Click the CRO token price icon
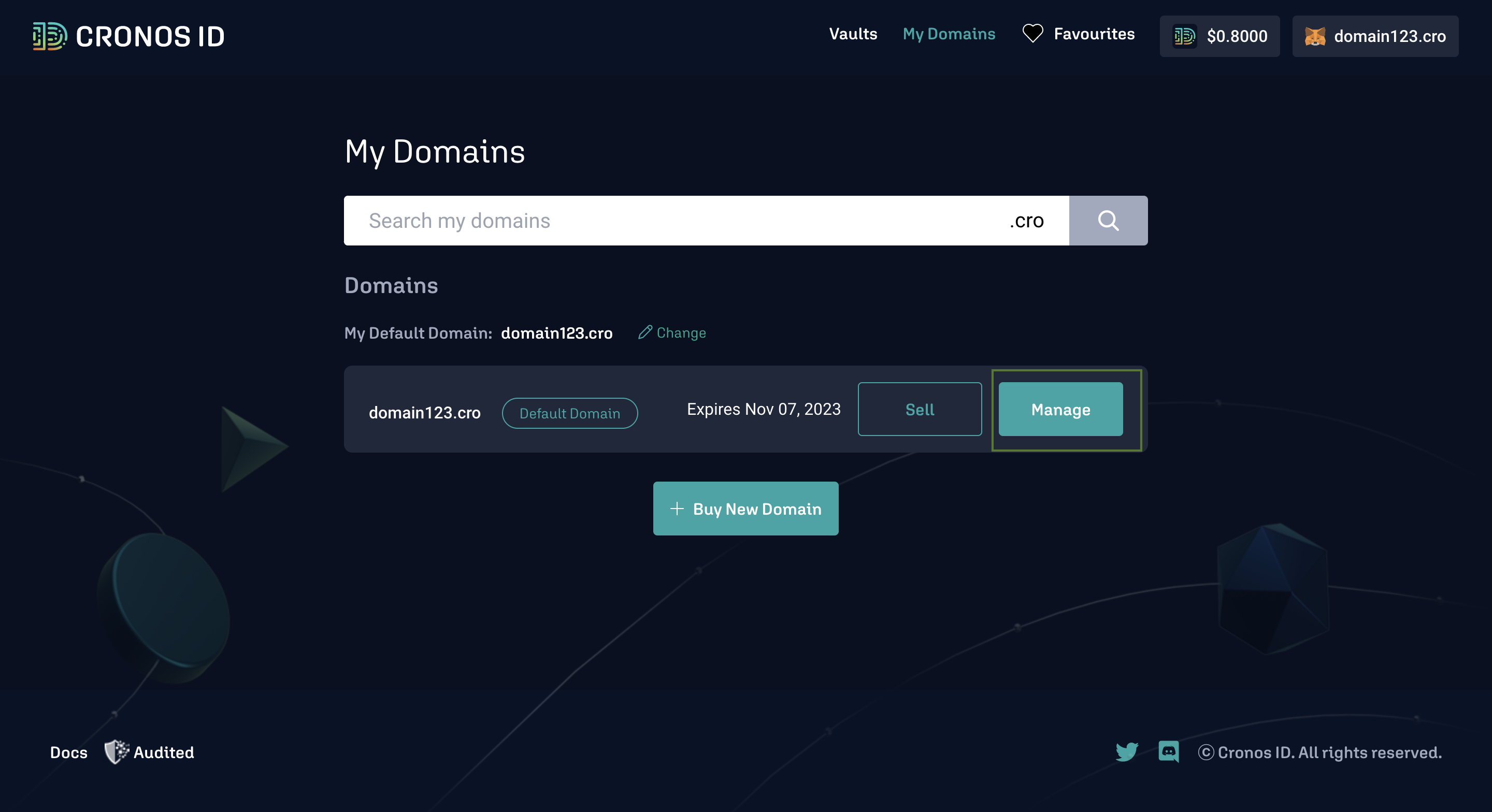This screenshot has width=1492, height=812. (x=1184, y=36)
